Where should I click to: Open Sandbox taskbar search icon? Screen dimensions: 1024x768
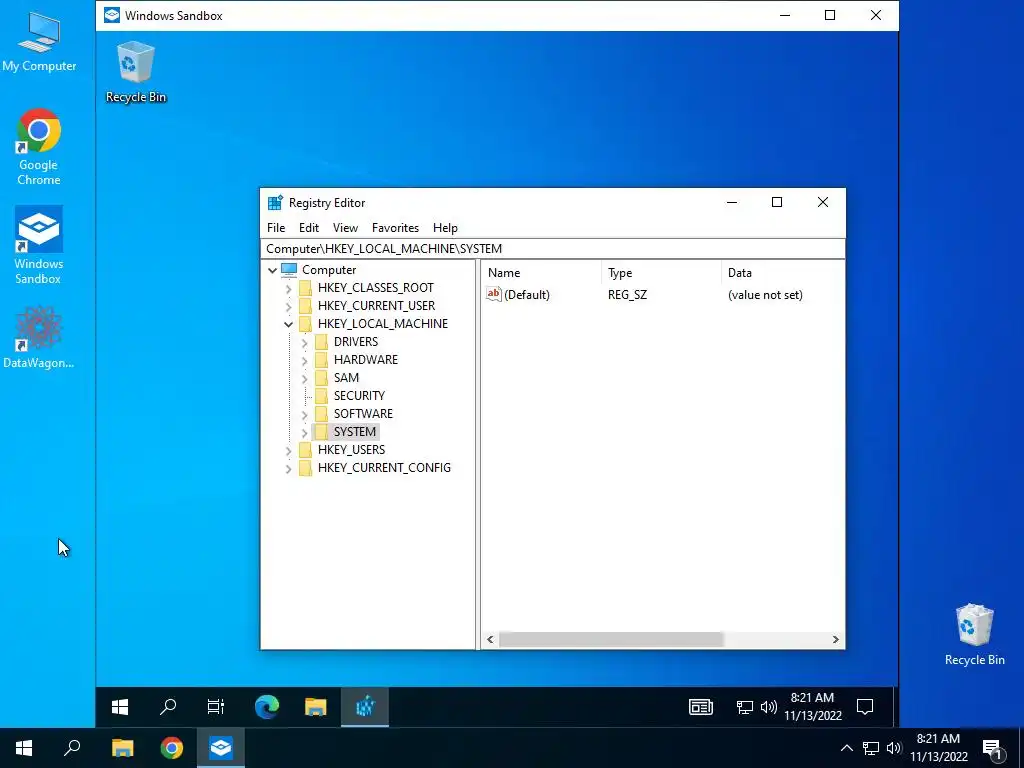point(168,707)
